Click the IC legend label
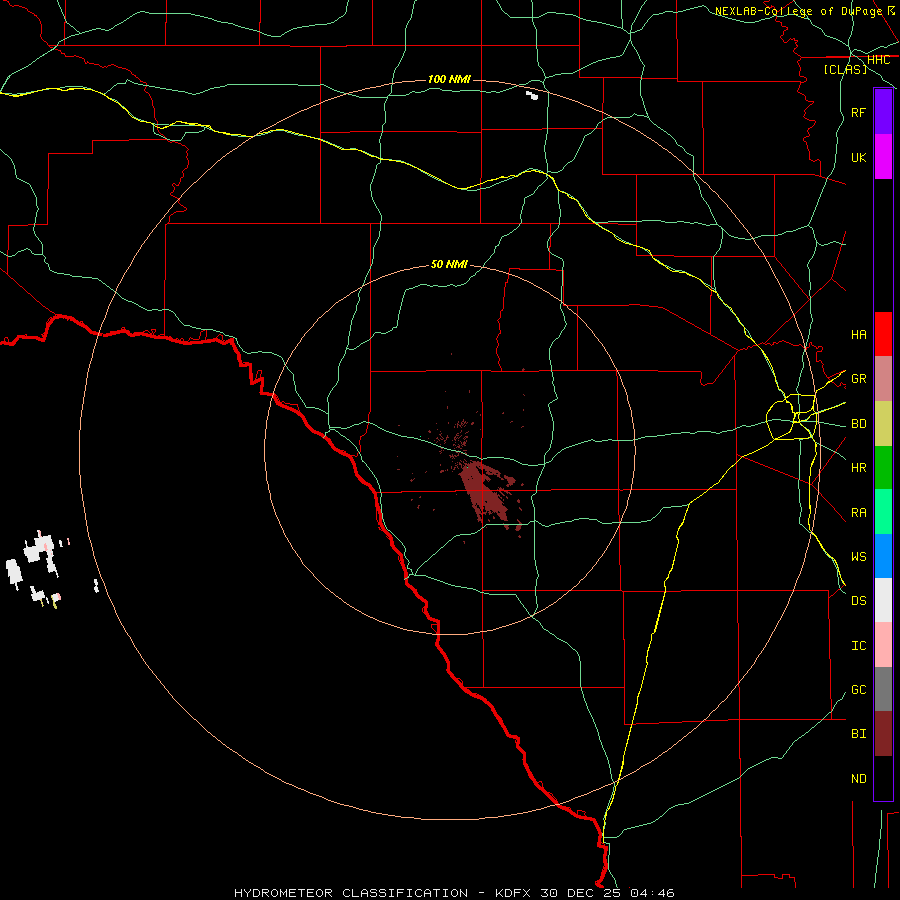The height and width of the screenshot is (900, 900). [x=858, y=646]
